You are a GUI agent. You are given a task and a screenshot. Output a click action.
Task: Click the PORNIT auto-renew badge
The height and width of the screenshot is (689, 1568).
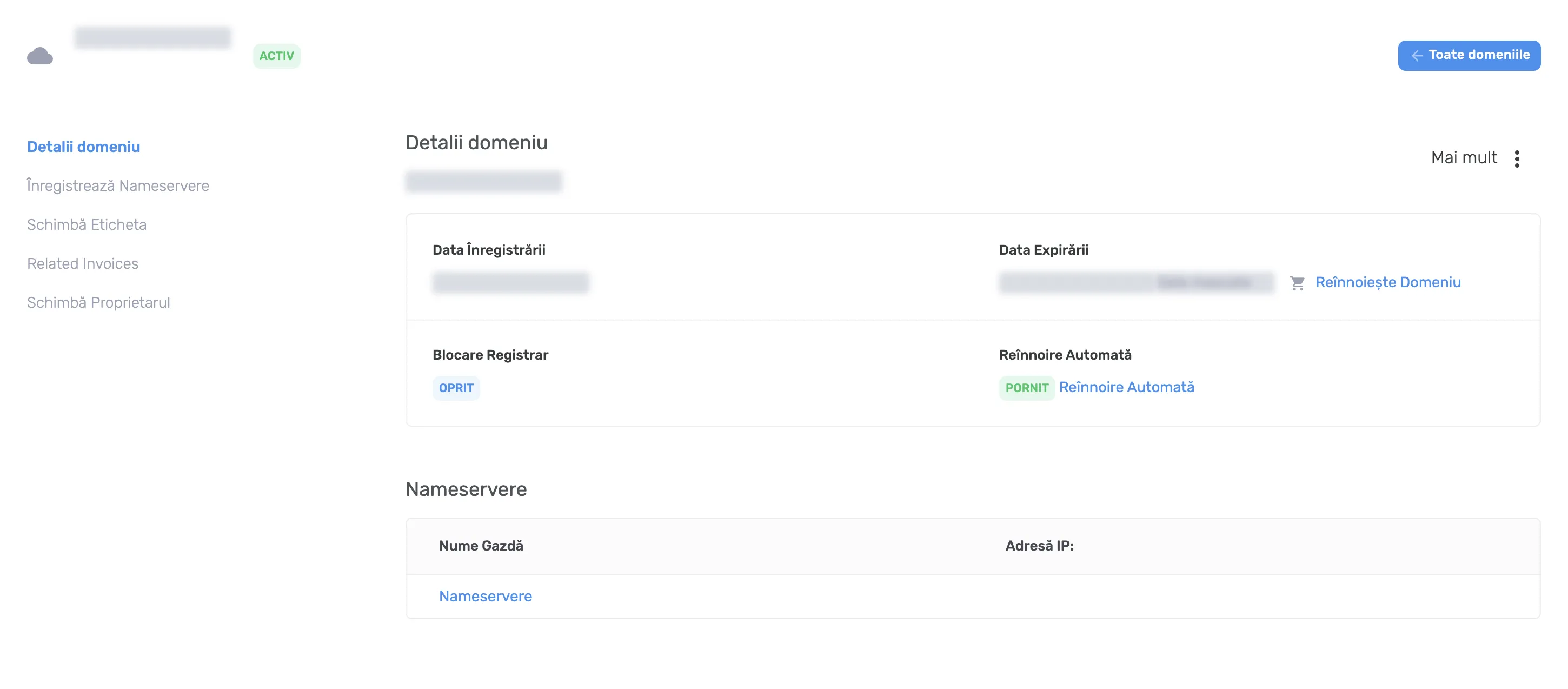(x=1026, y=388)
